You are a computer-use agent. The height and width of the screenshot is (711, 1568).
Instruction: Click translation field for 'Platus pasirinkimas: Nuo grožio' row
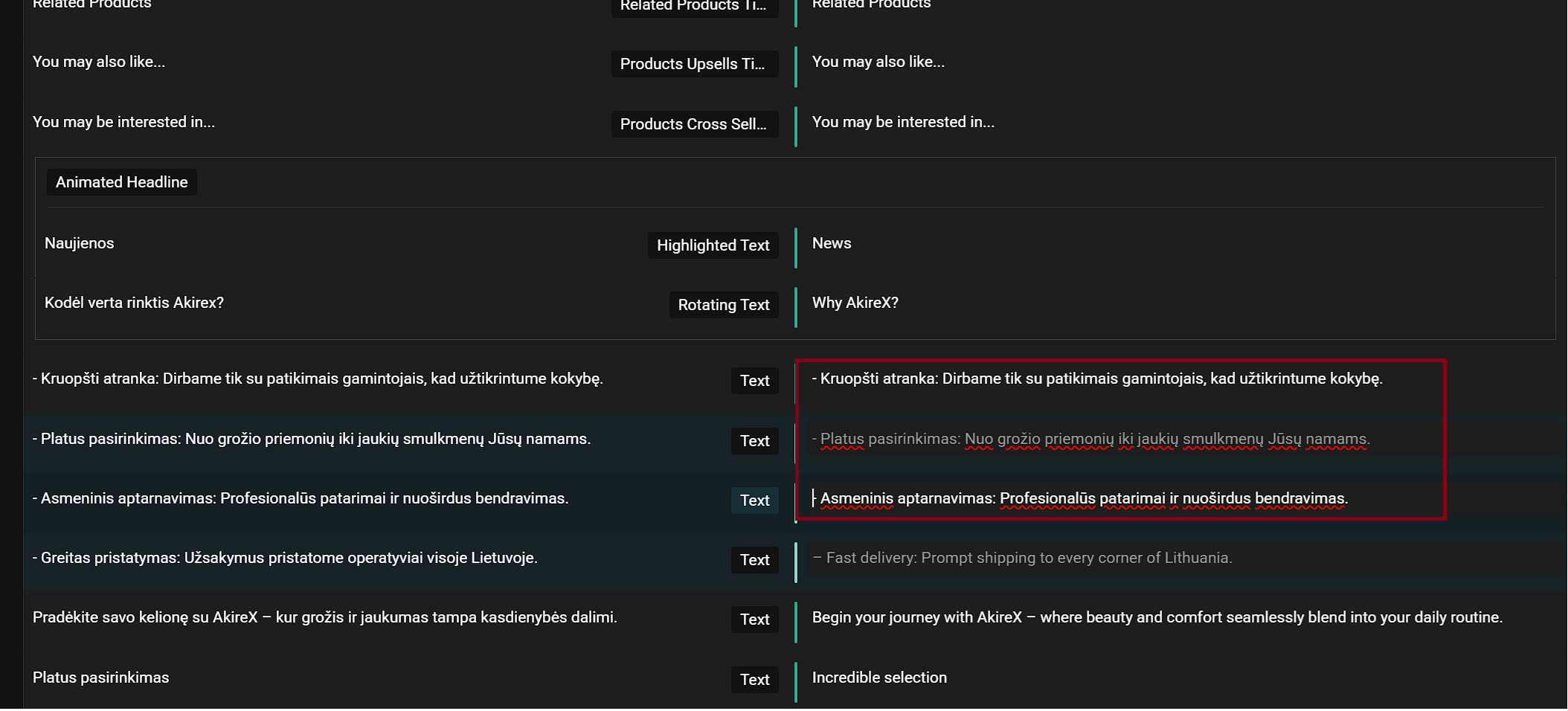click(1093, 440)
